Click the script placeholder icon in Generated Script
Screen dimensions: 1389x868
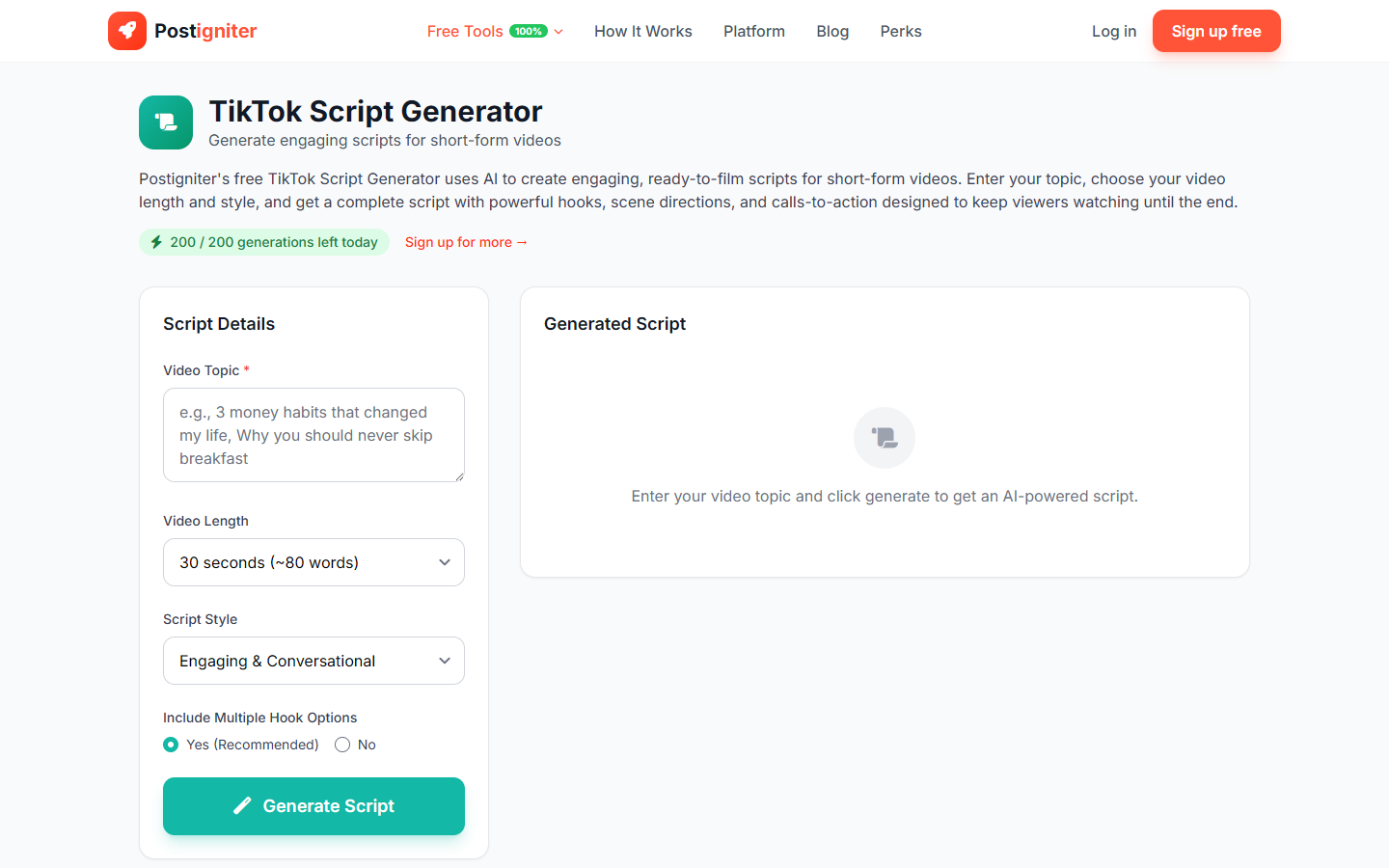(x=884, y=437)
